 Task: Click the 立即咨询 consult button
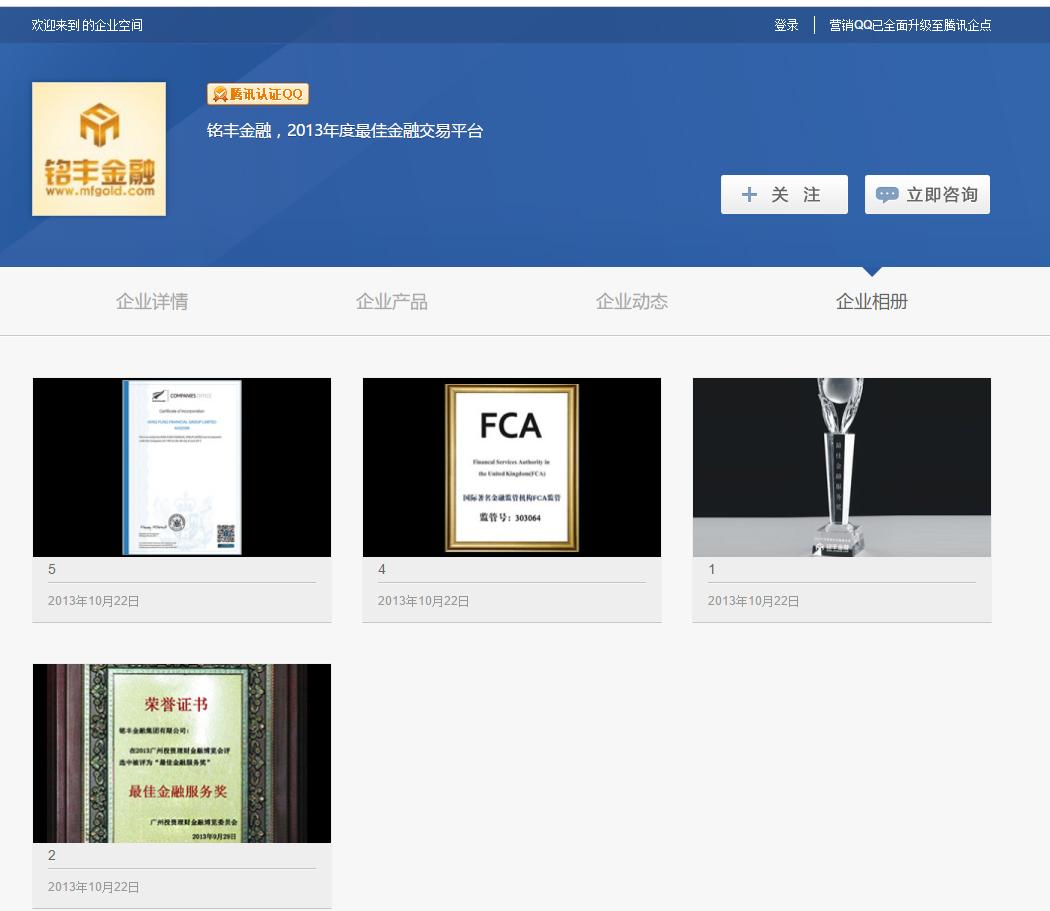click(927, 194)
